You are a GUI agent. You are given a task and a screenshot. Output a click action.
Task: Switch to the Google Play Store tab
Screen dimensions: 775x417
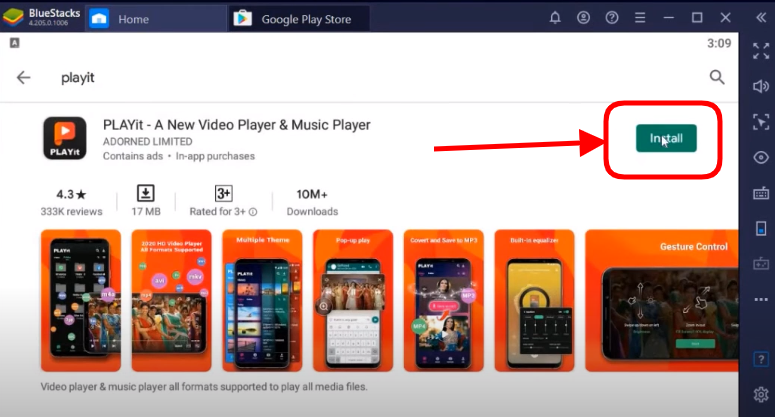click(x=299, y=19)
